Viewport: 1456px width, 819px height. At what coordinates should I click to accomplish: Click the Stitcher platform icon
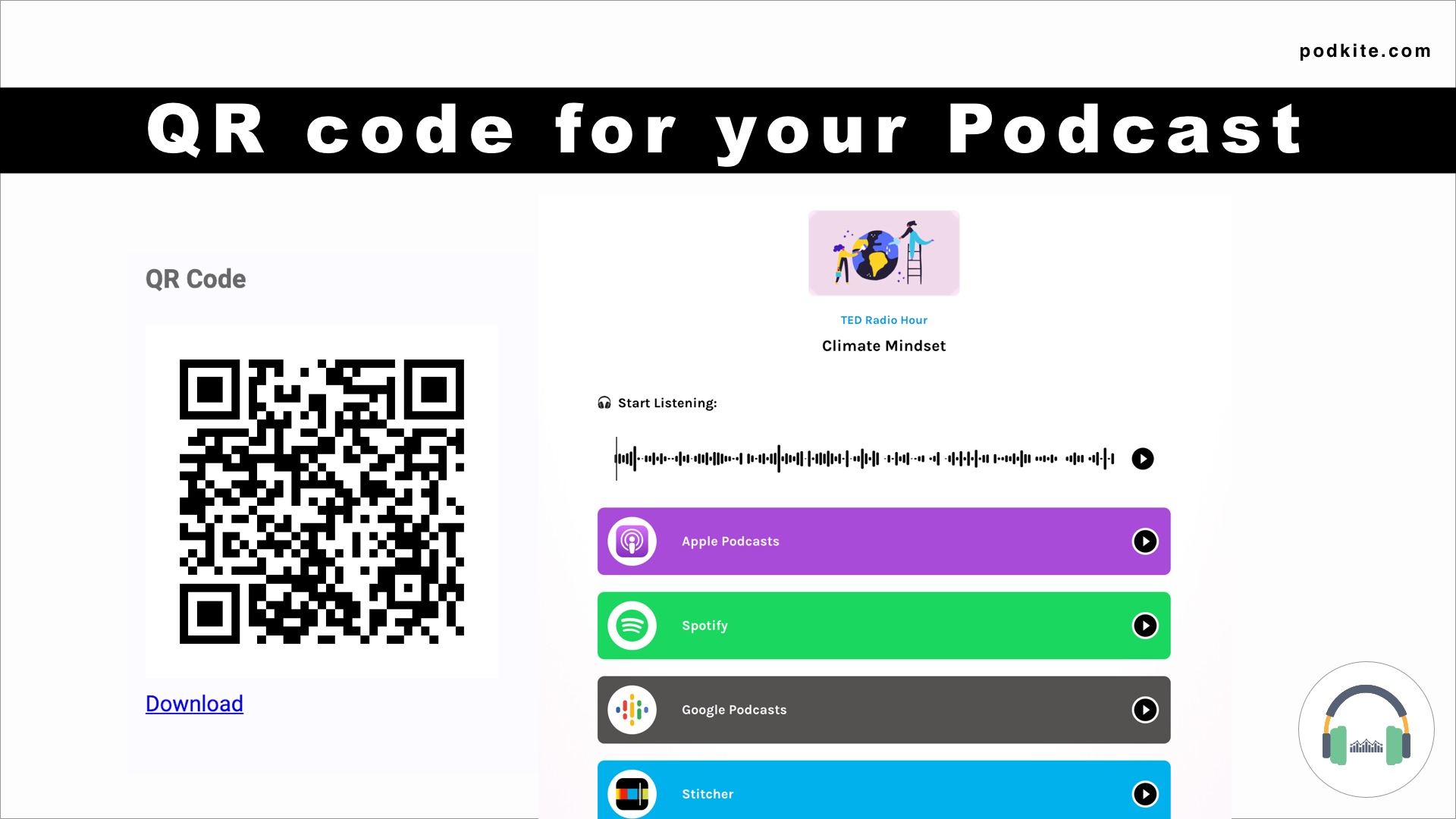632,793
